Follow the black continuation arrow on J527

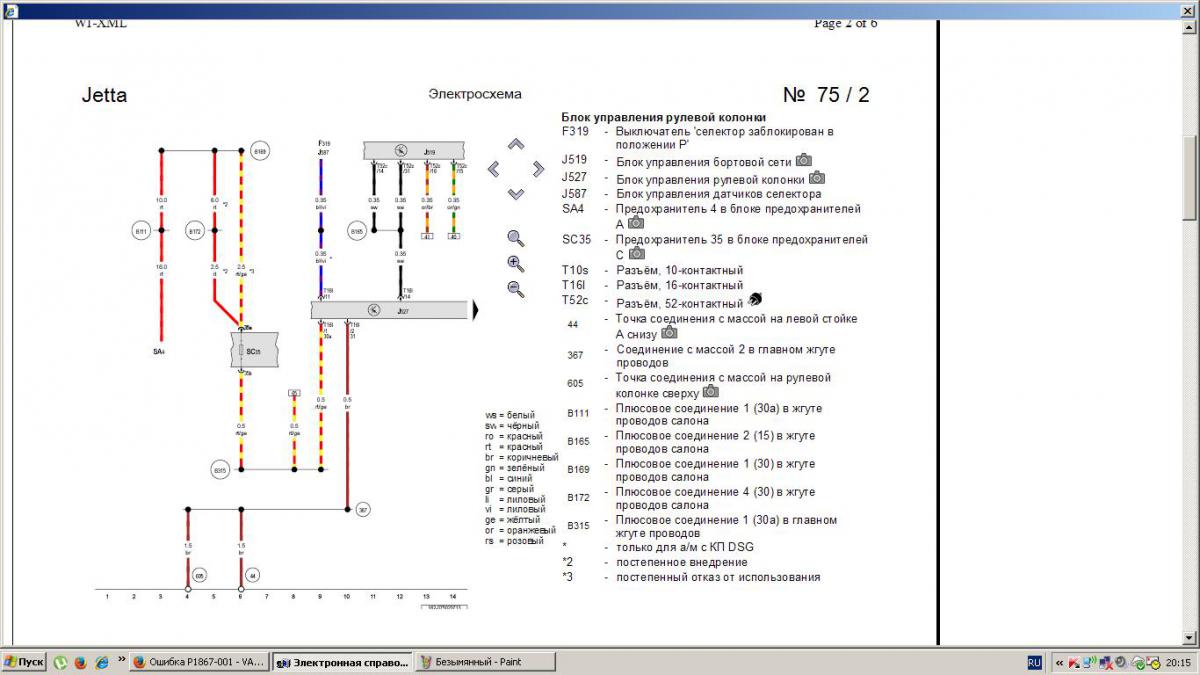pos(475,311)
